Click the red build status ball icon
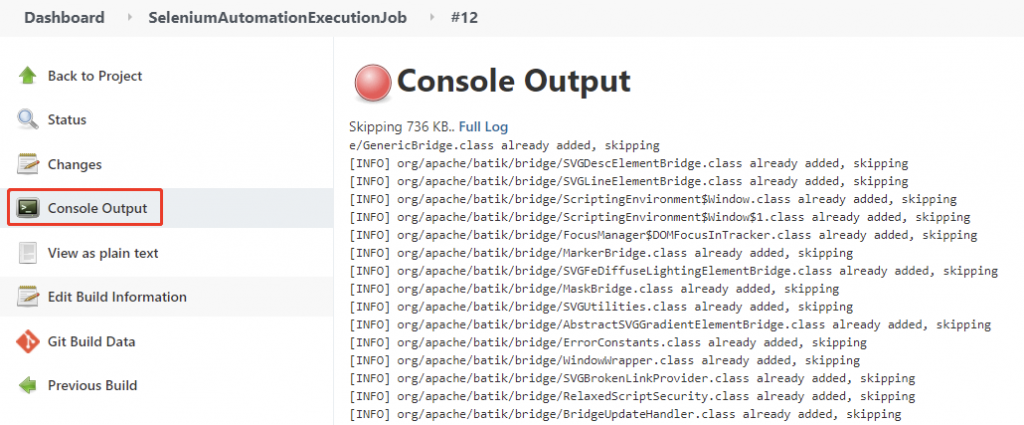 (x=372, y=83)
